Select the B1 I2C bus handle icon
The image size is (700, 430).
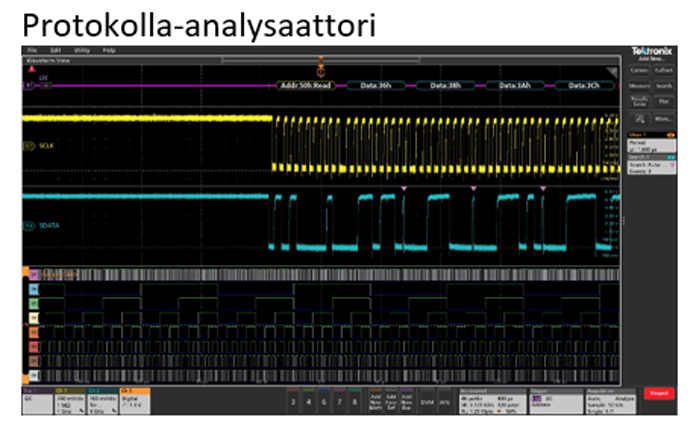point(29,86)
